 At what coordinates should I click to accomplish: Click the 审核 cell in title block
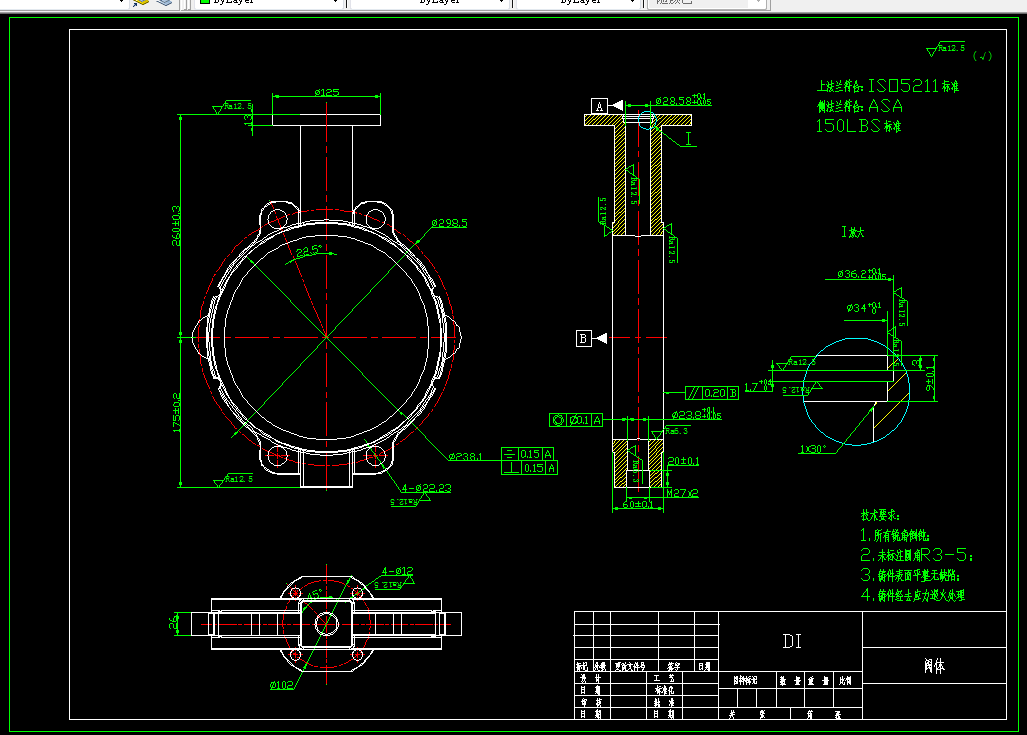(592, 702)
